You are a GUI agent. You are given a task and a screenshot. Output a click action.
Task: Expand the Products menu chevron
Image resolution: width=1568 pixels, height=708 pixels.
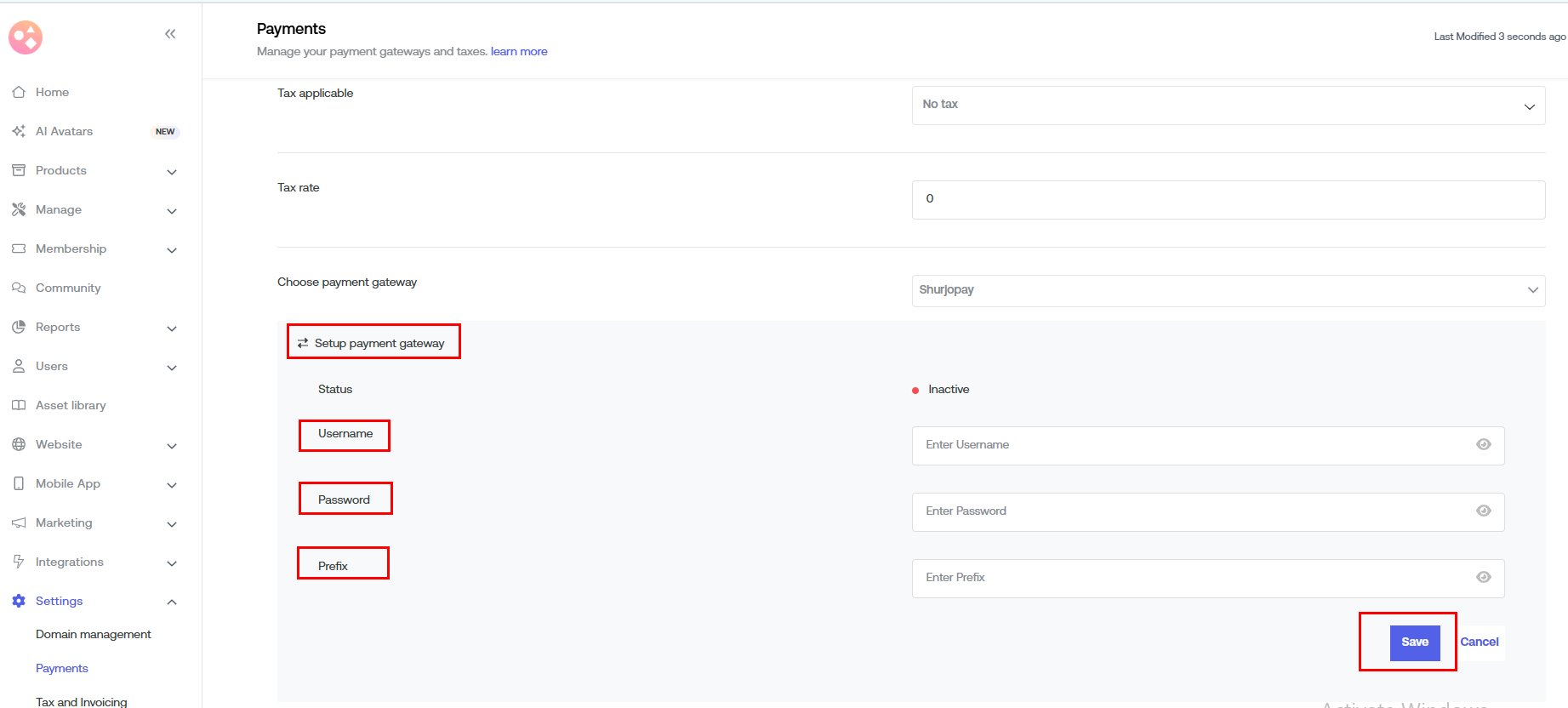coord(172,171)
